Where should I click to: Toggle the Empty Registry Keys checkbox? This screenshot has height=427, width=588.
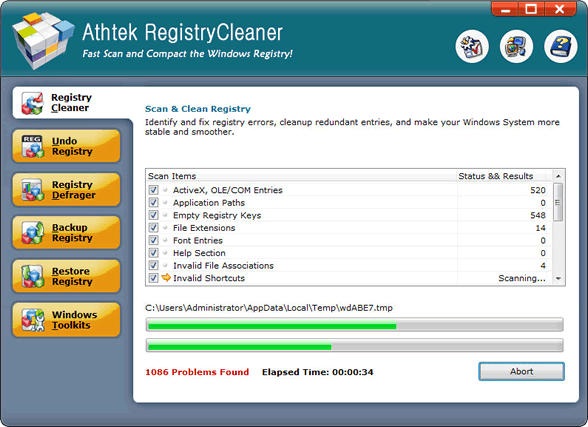tap(153, 215)
